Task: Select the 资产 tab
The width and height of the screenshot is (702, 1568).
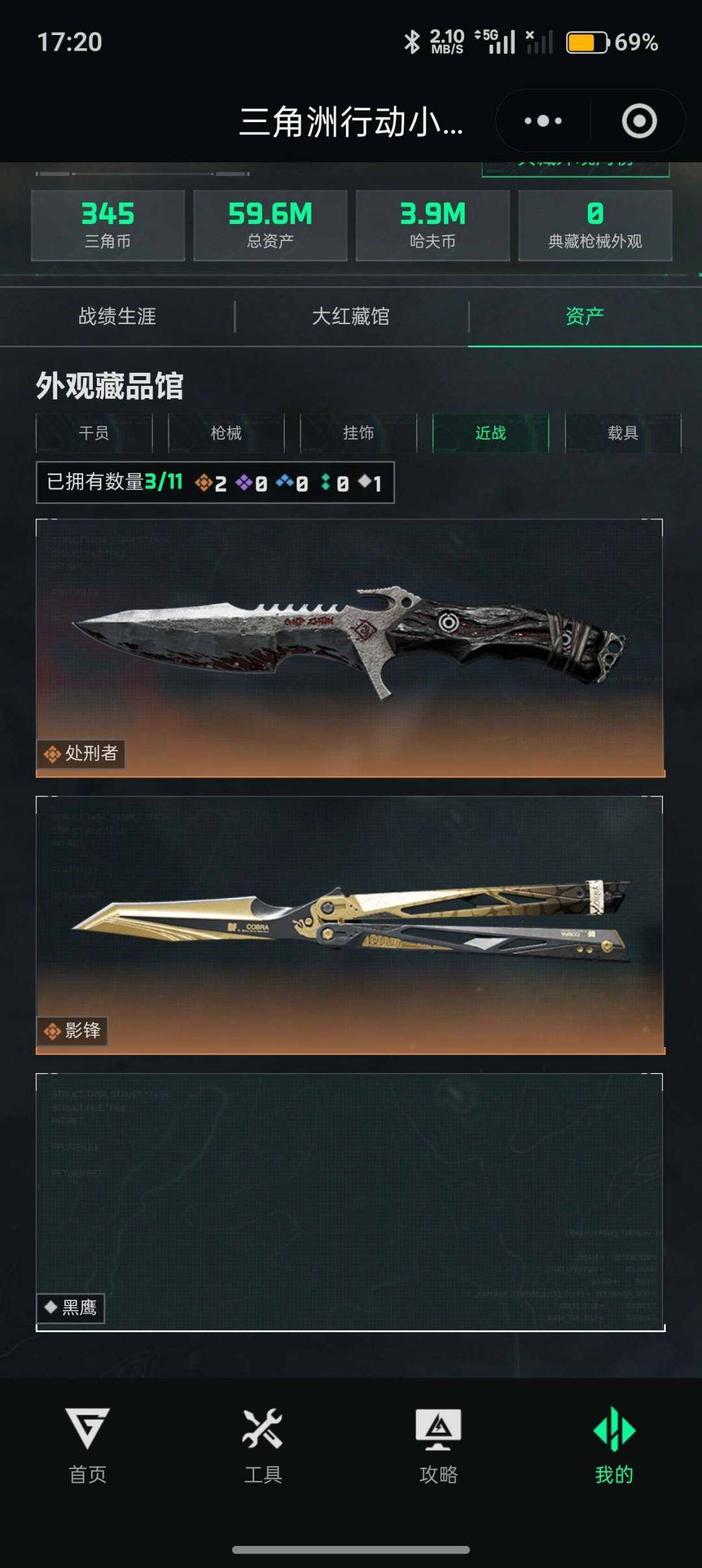Action: tap(585, 316)
